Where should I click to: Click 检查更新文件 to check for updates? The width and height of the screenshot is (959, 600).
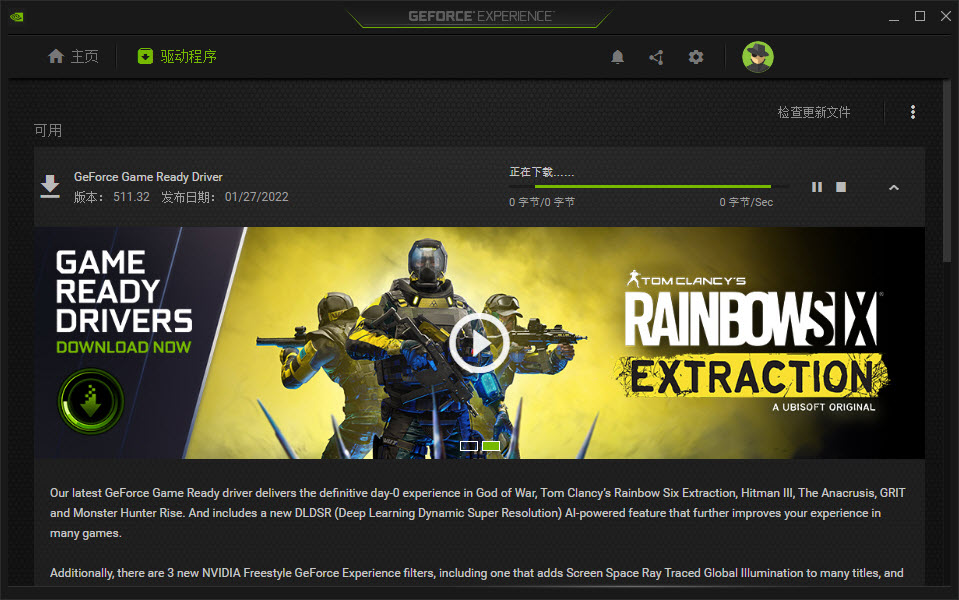click(813, 113)
